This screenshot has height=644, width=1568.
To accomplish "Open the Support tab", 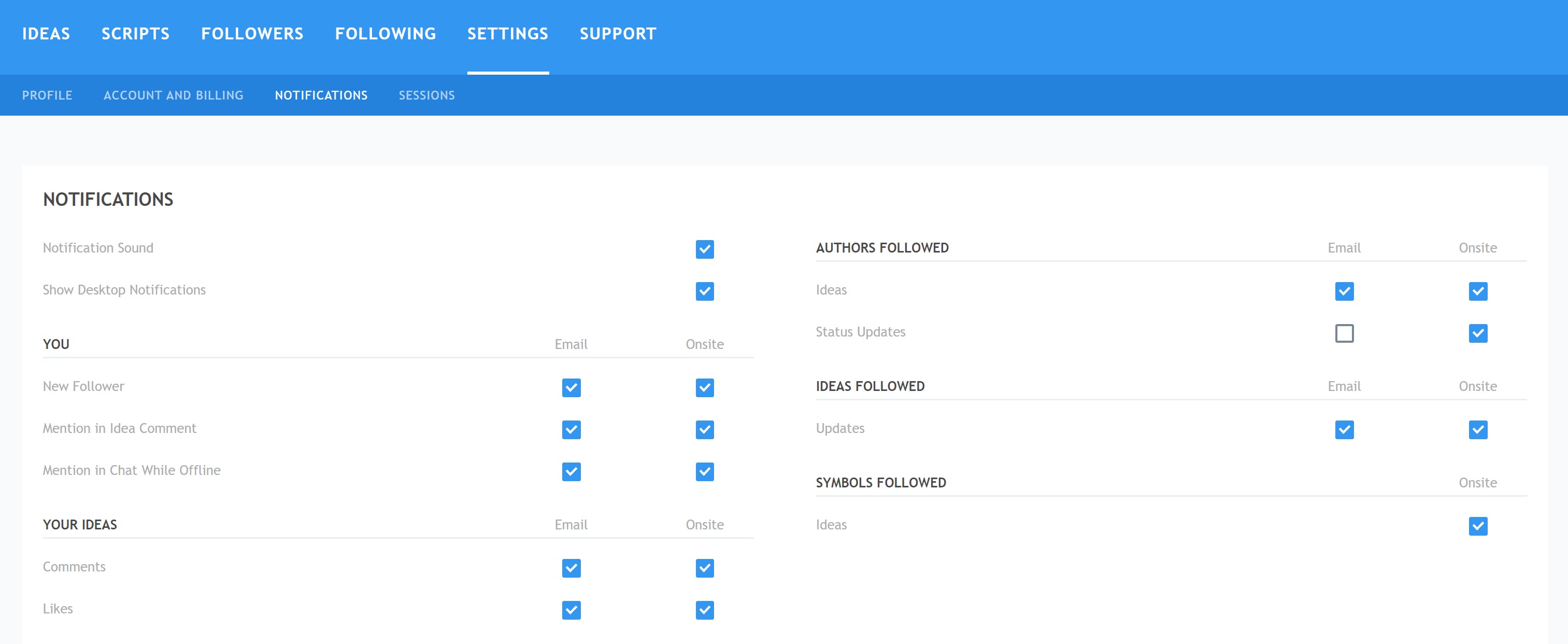I will (618, 34).
